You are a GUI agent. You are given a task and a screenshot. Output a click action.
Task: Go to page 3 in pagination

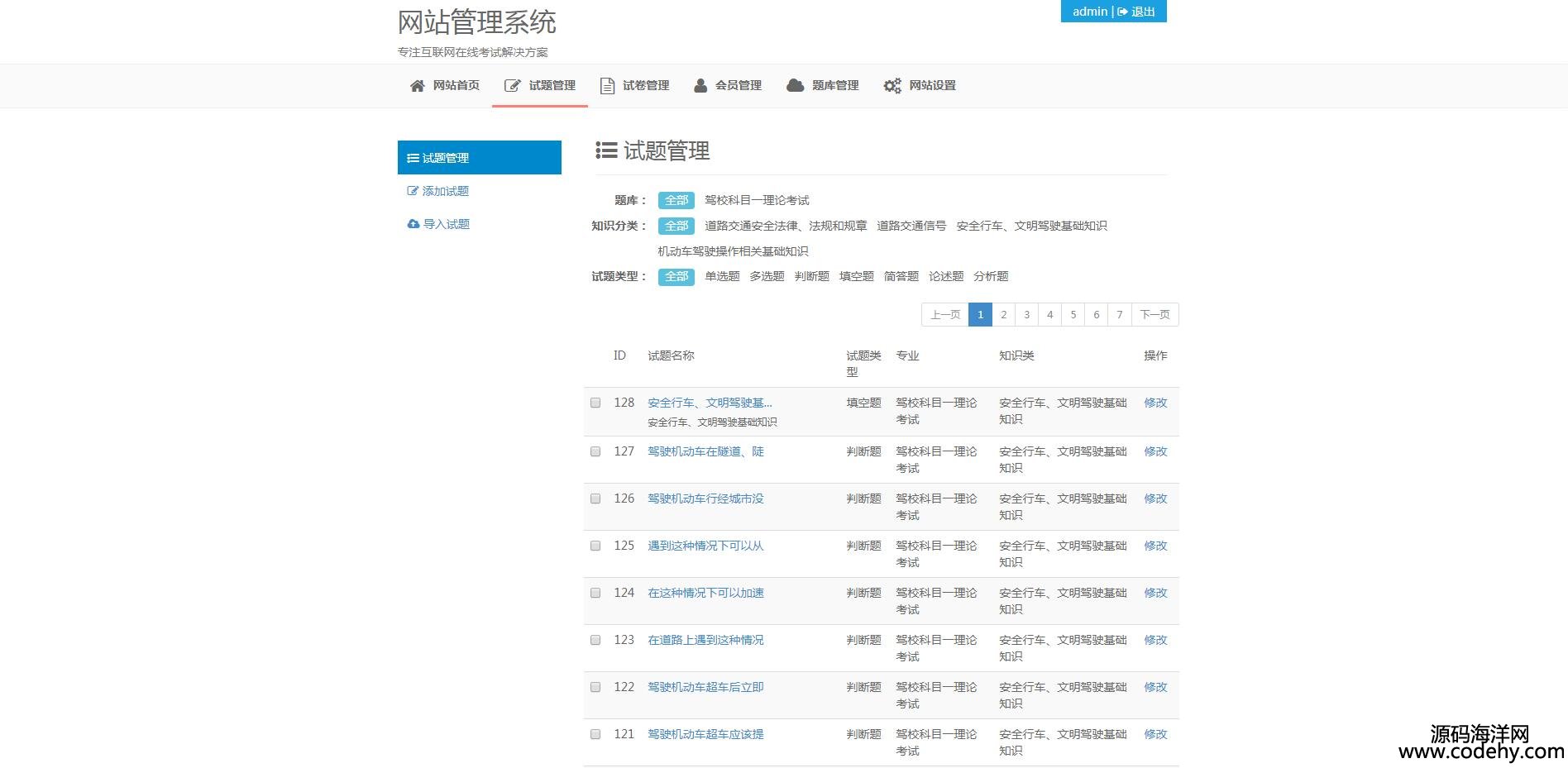click(1026, 314)
